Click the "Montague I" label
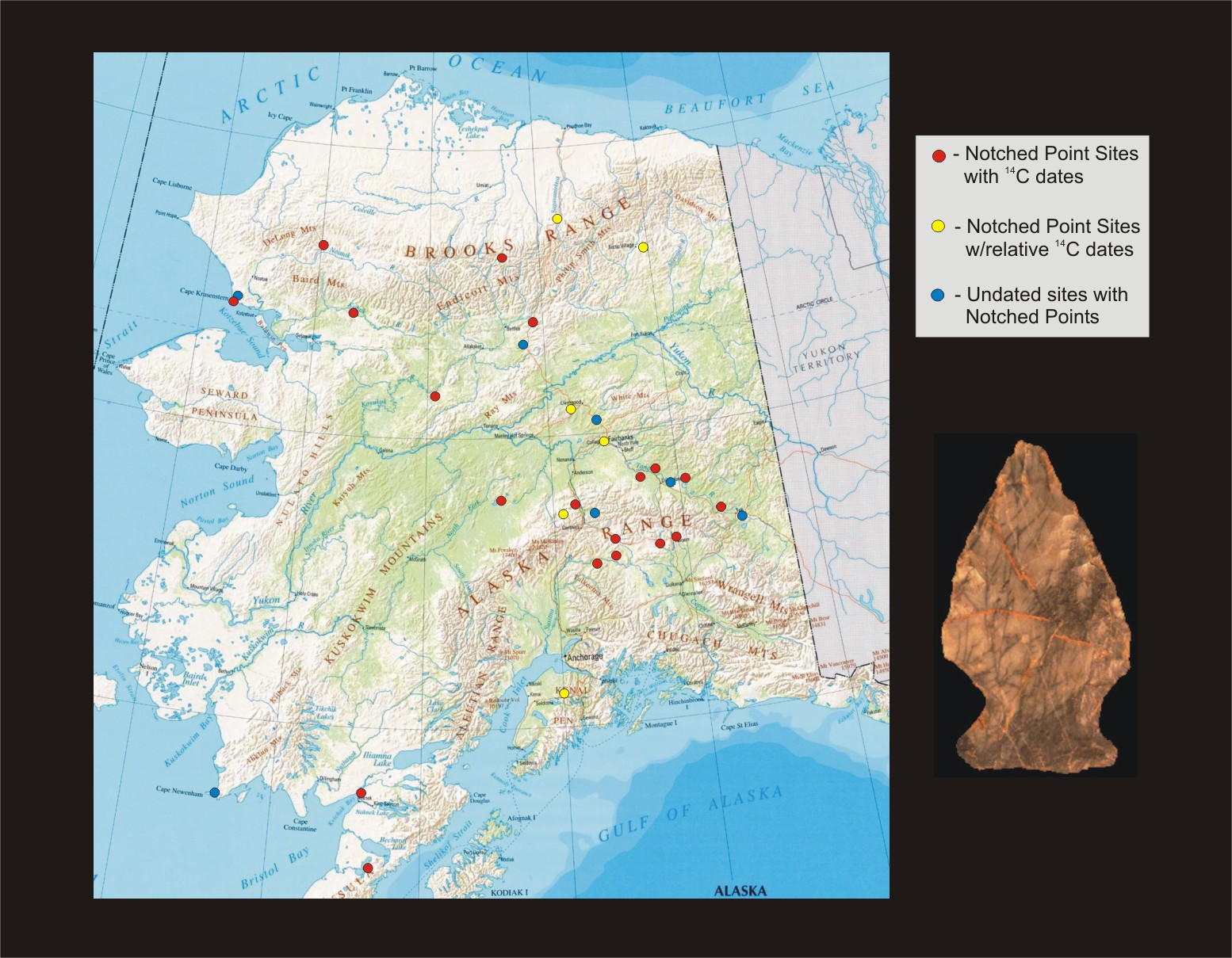 pyautogui.click(x=660, y=724)
